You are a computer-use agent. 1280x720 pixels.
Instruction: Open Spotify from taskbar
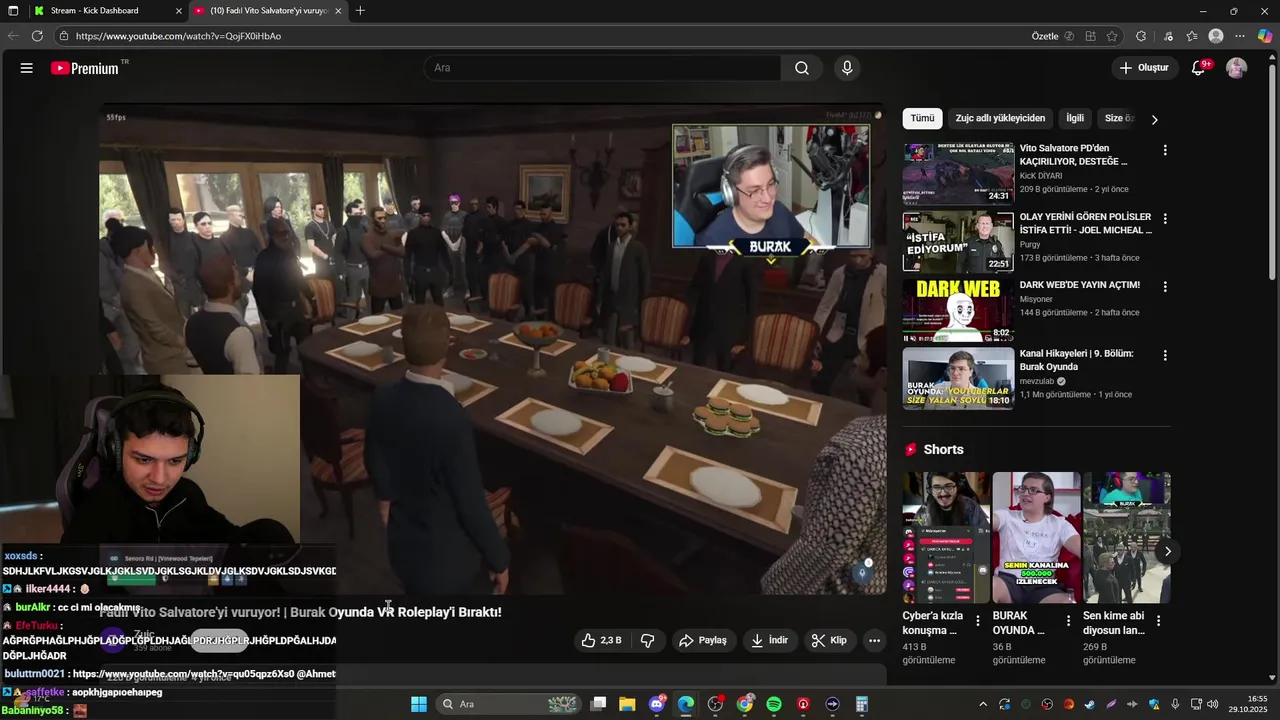click(774, 704)
